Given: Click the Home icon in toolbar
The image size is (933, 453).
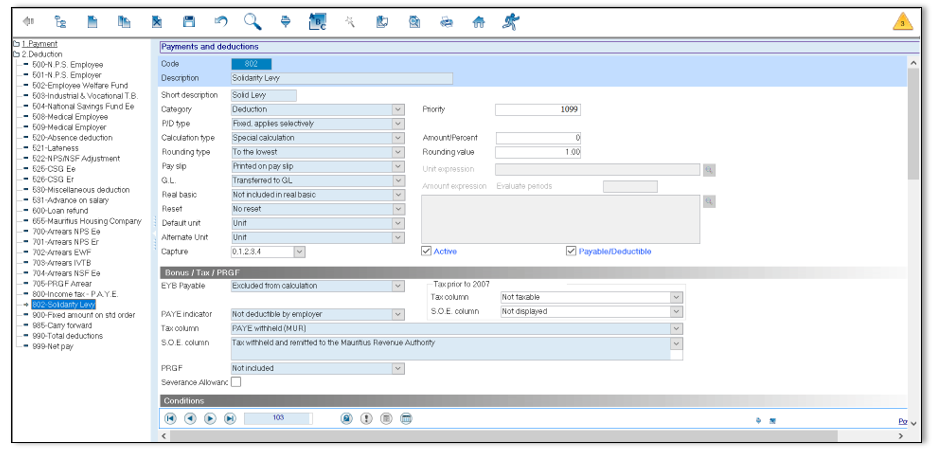Looking at the screenshot, I should (x=478, y=20).
